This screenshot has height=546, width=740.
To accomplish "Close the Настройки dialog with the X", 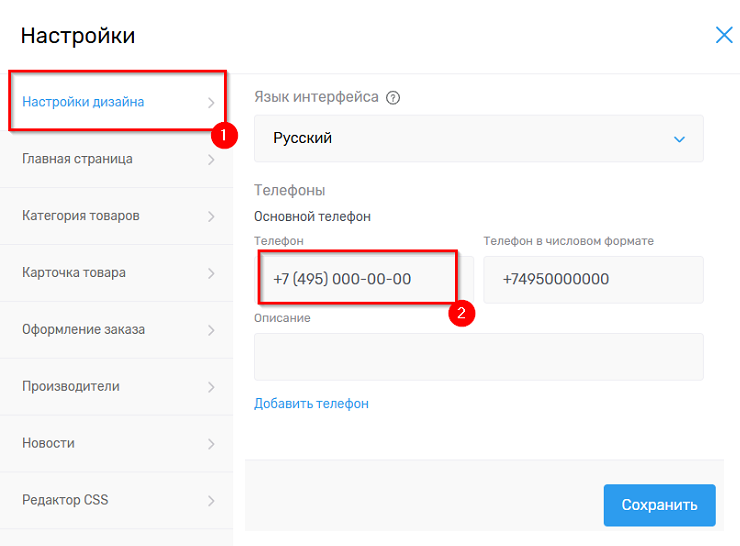I will click(724, 35).
